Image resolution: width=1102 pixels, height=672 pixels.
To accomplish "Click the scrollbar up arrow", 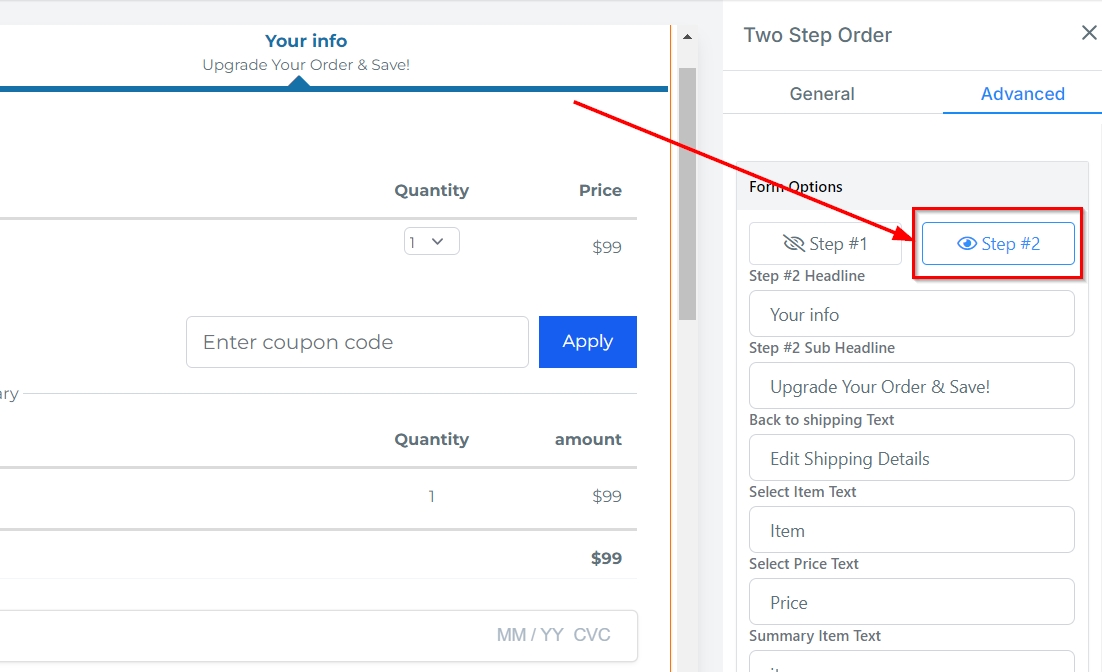I will pyautogui.click(x=687, y=37).
